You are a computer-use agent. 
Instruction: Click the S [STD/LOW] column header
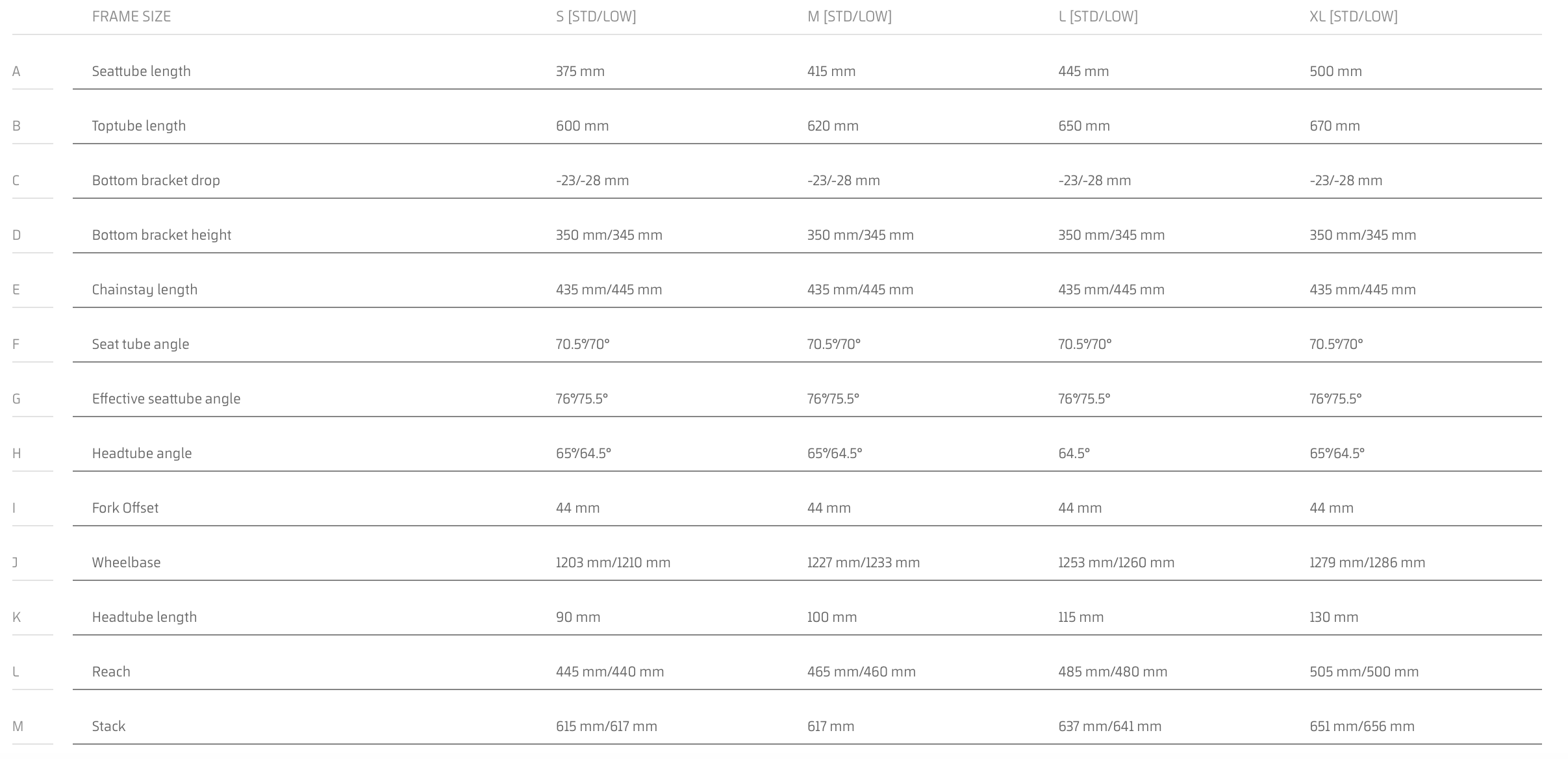click(x=596, y=17)
